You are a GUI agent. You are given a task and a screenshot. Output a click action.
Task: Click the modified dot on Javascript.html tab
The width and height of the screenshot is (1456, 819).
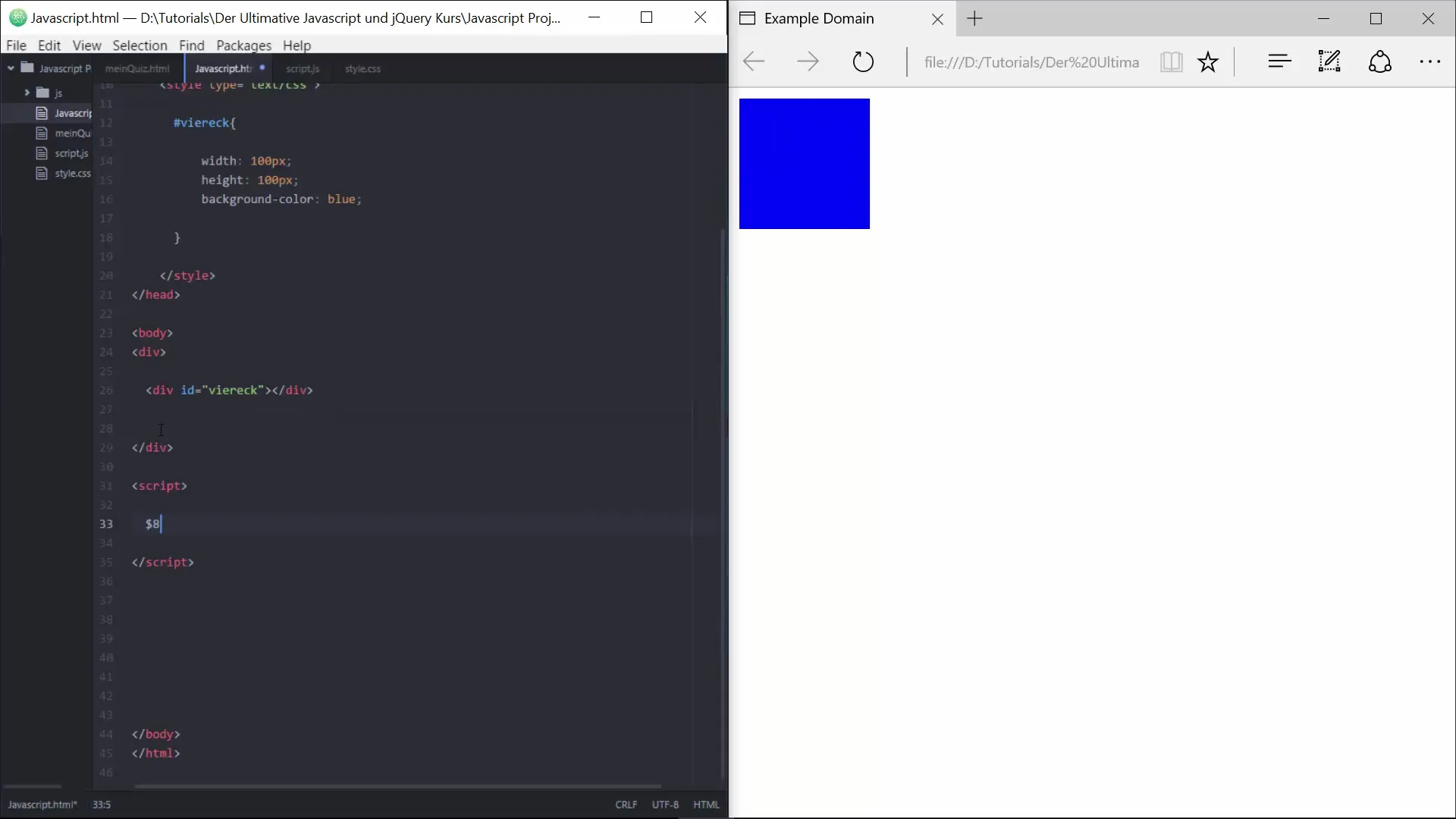click(262, 67)
